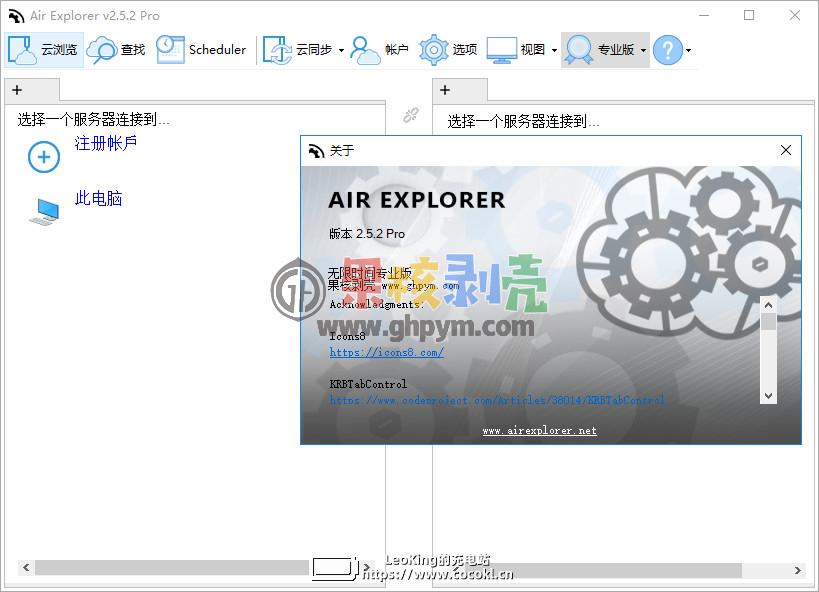
Task: Click the right pane 选择一个服务器连接到 heading
Action: (x=523, y=122)
